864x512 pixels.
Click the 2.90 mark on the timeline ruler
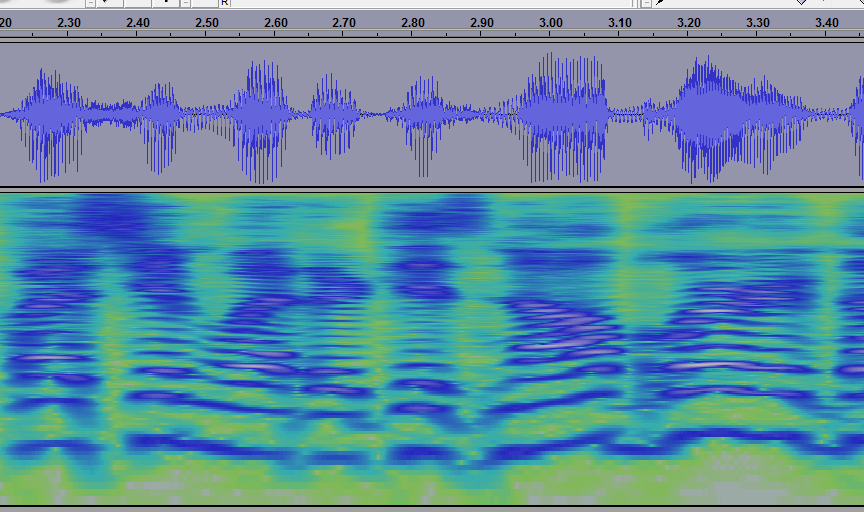(482, 23)
